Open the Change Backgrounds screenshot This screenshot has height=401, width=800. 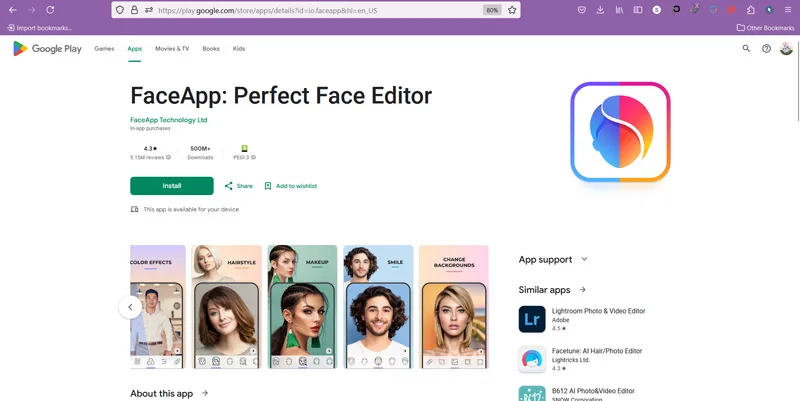pyautogui.click(x=454, y=307)
